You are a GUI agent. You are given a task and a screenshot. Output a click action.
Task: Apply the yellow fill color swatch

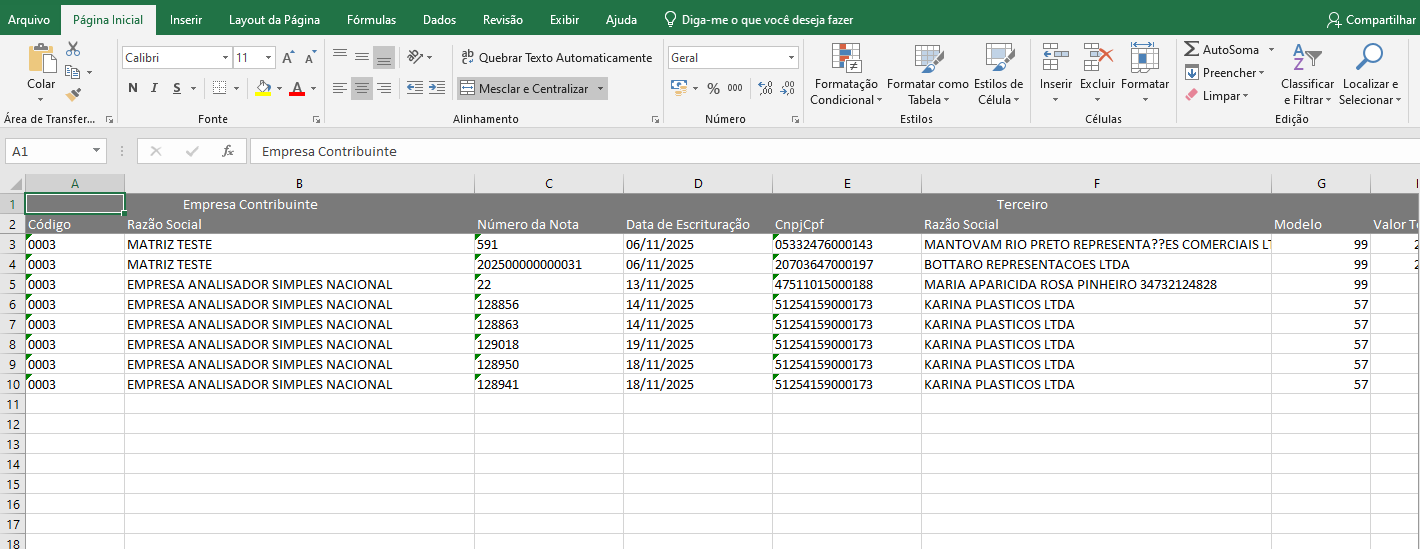click(263, 88)
